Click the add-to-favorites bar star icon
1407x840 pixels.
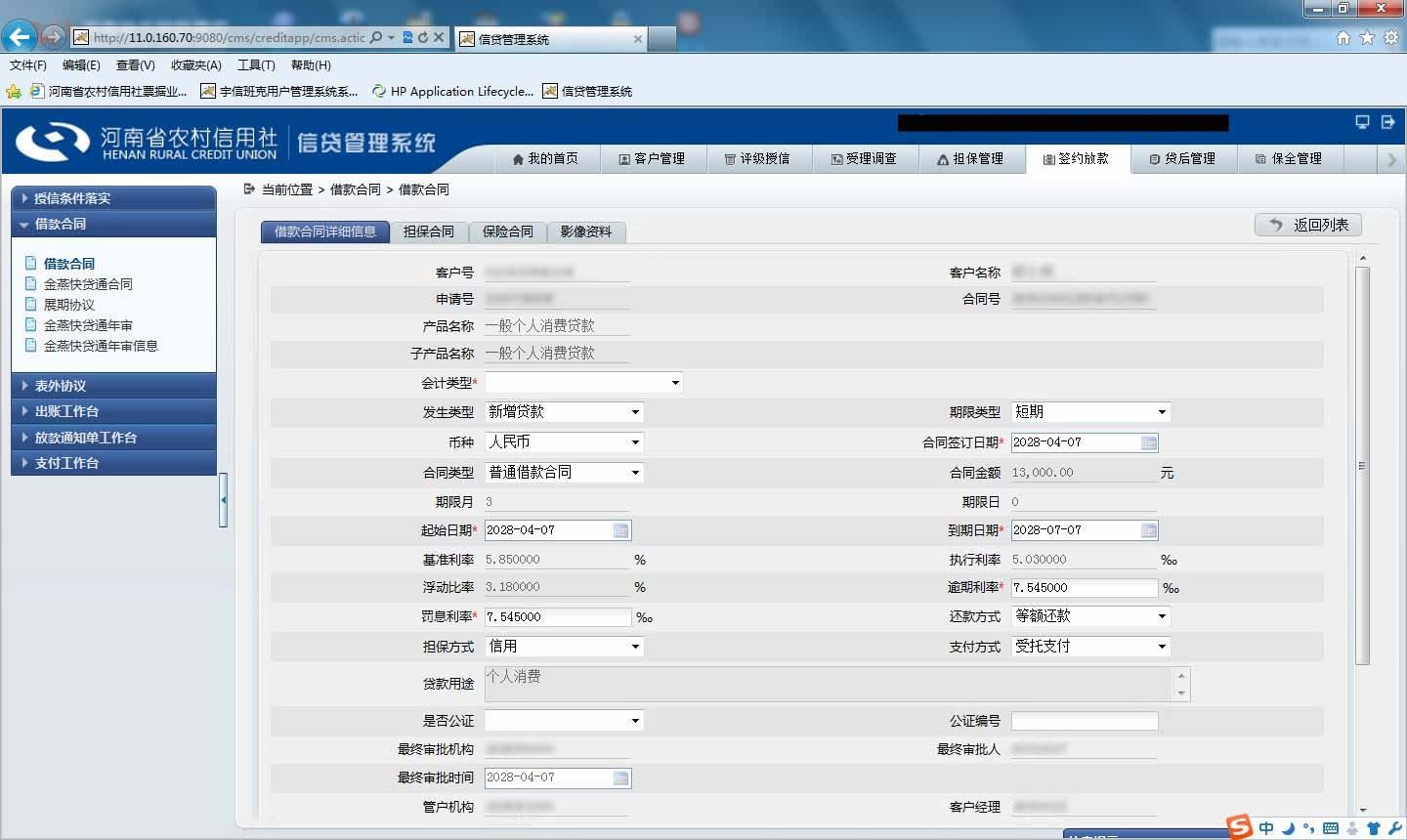tap(14, 91)
